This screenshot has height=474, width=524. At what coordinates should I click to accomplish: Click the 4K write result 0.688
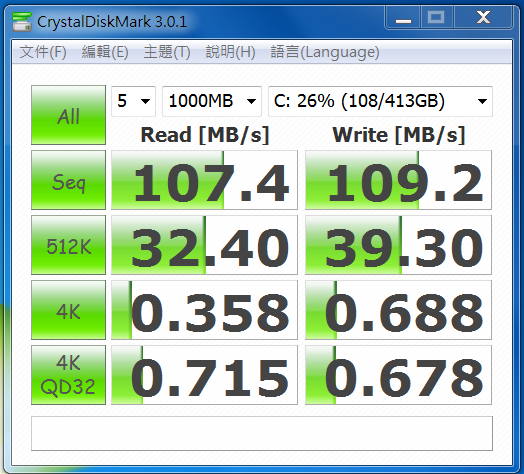point(398,310)
